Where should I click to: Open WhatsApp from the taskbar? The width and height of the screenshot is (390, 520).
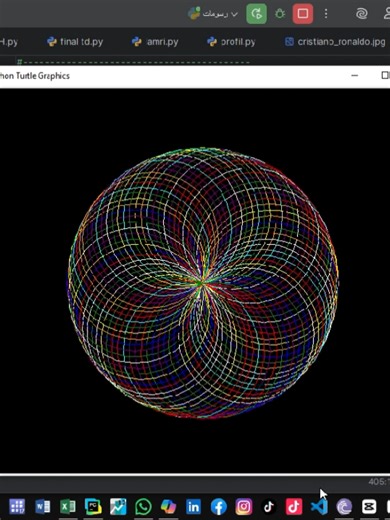[143, 507]
